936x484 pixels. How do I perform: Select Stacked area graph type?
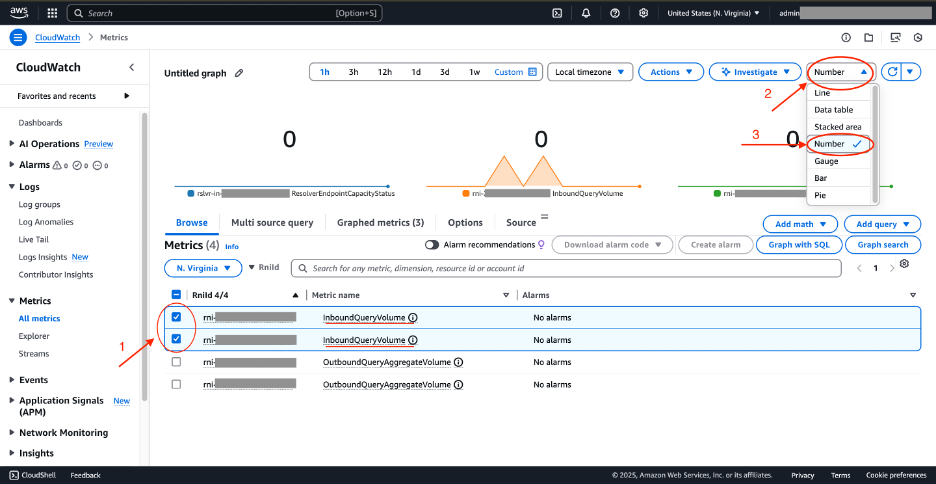coord(839,127)
